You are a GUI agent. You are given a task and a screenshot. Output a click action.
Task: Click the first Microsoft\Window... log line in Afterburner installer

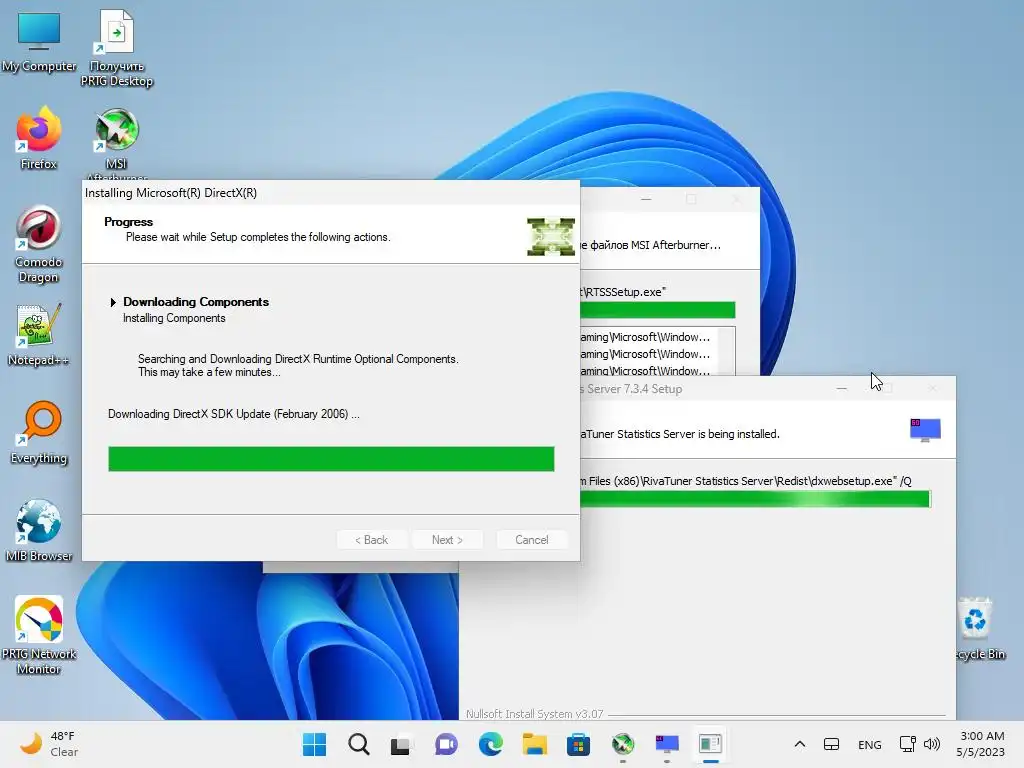[x=645, y=337]
